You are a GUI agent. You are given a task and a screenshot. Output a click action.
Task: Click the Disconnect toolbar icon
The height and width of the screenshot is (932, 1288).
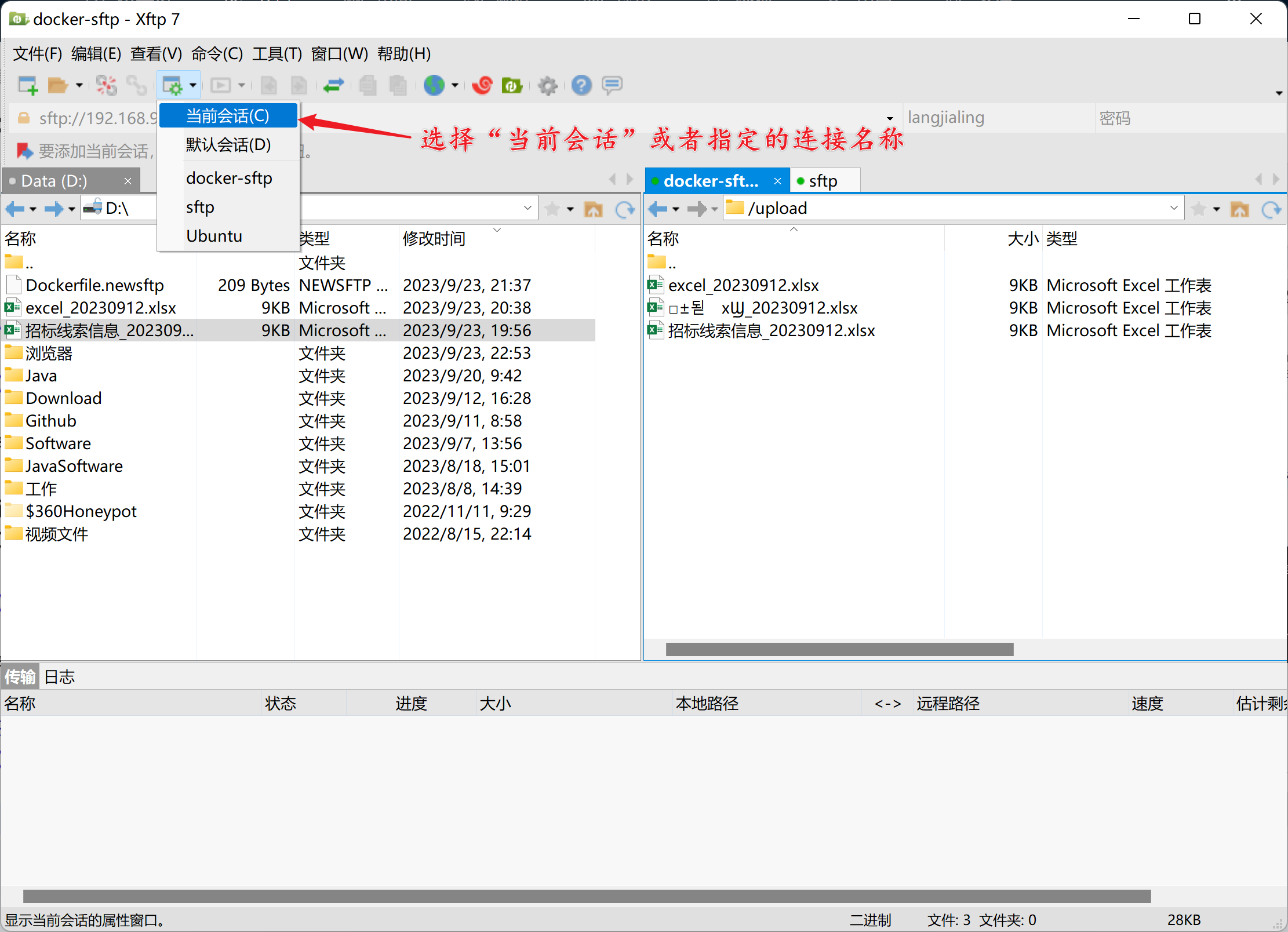(x=106, y=86)
